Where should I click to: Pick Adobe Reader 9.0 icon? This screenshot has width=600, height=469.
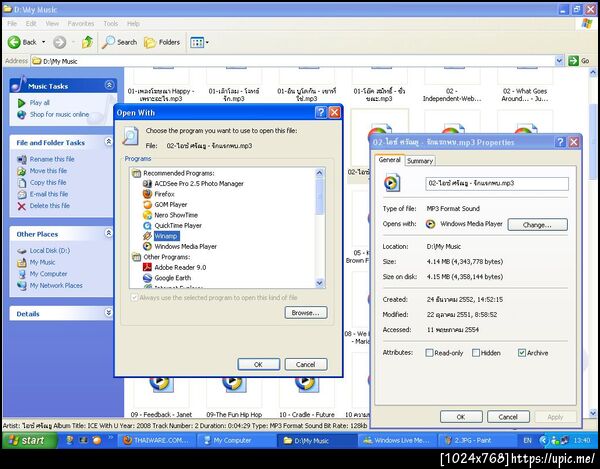[147, 267]
